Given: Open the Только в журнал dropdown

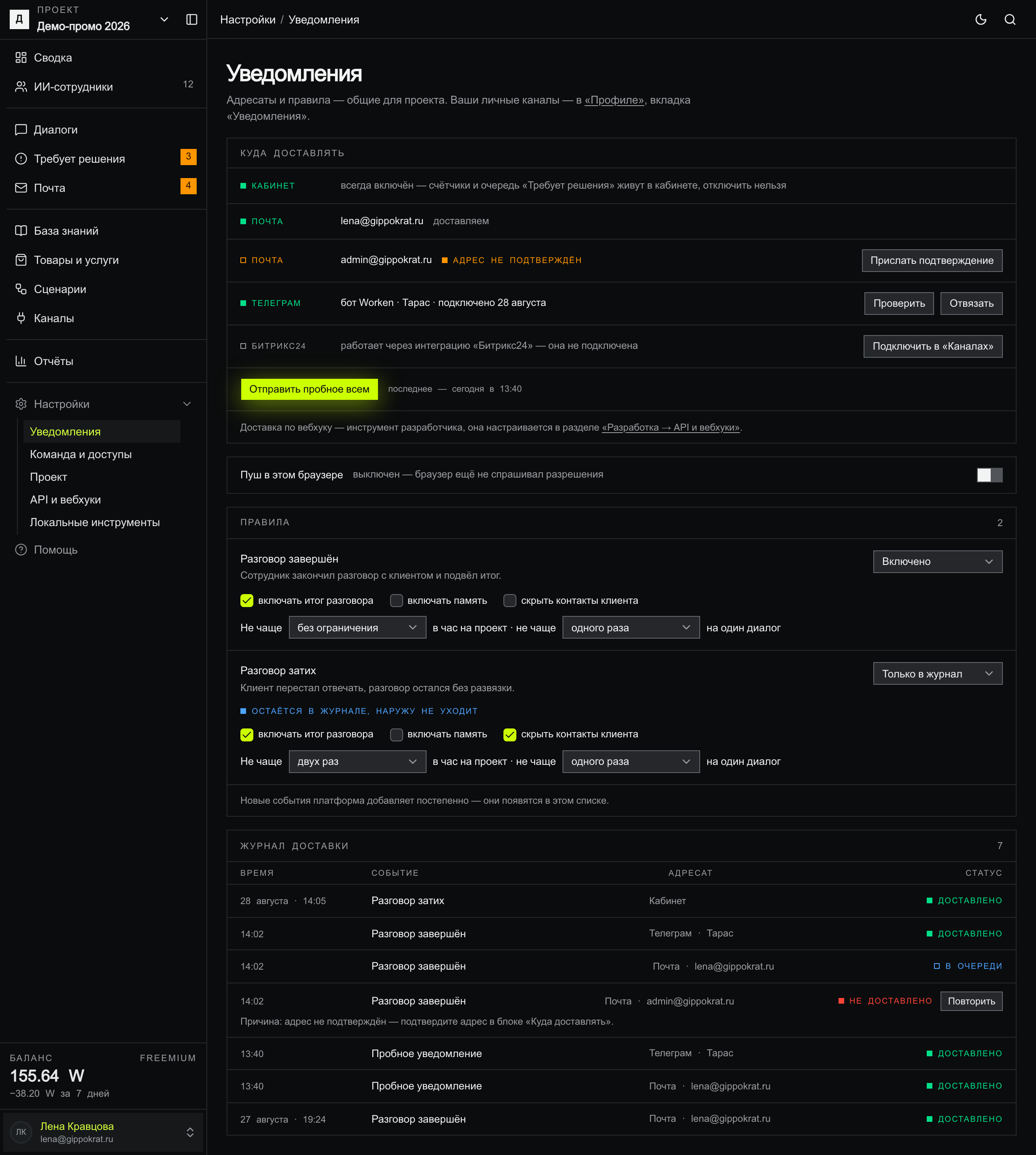Looking at the screenshot, I should tap(938, 674).
